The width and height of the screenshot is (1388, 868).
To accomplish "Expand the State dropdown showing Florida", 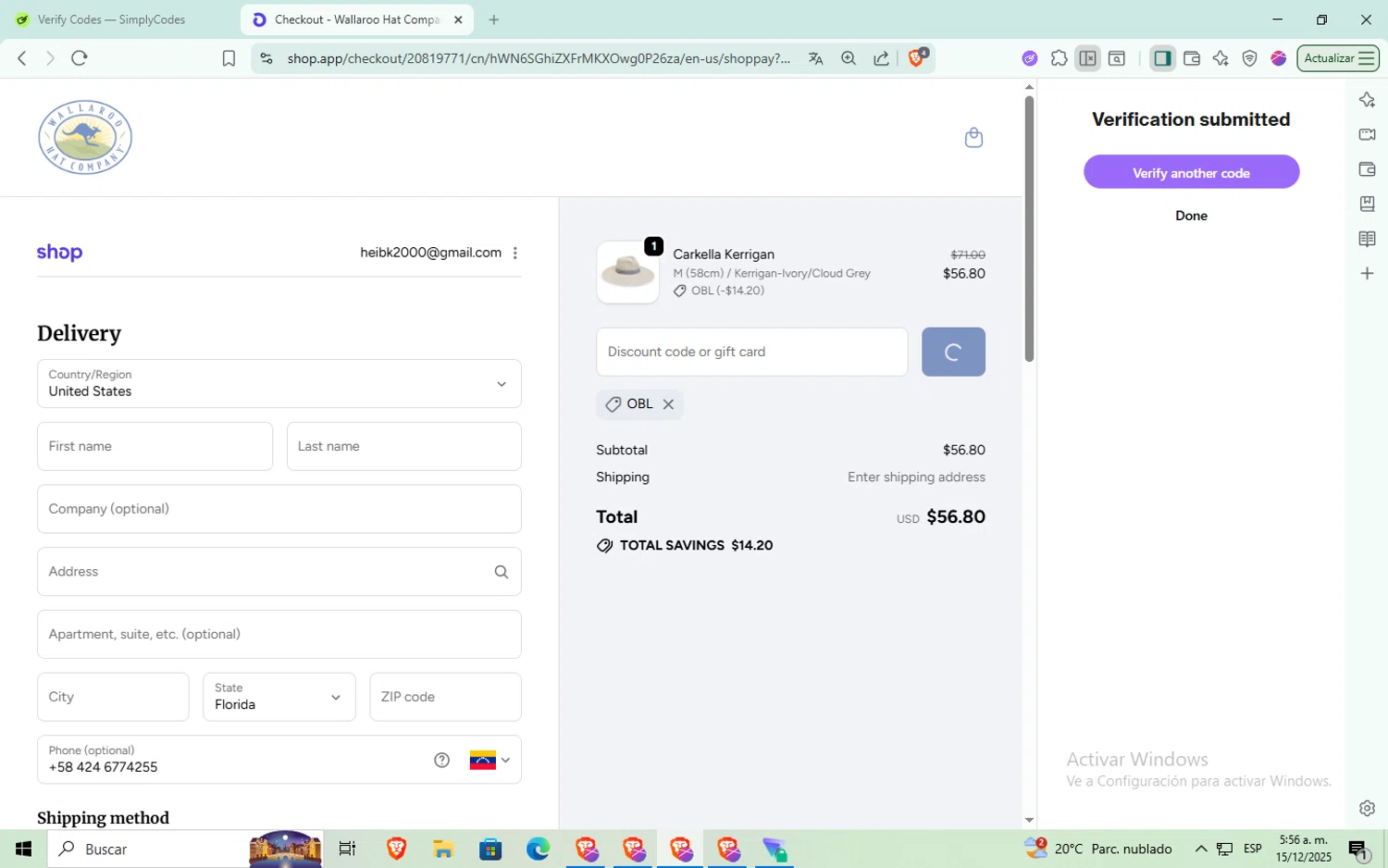I will coord(279,697).
